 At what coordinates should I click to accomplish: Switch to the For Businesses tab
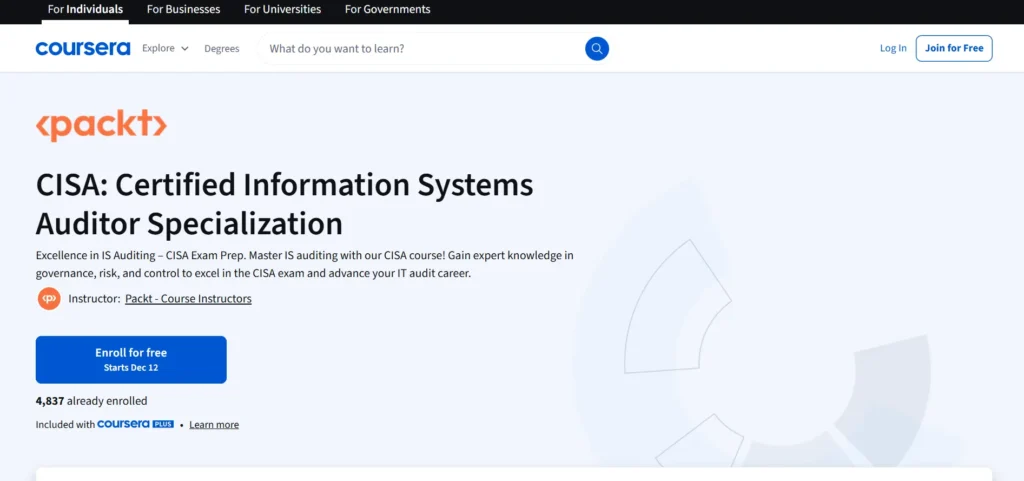coord(183,10)
